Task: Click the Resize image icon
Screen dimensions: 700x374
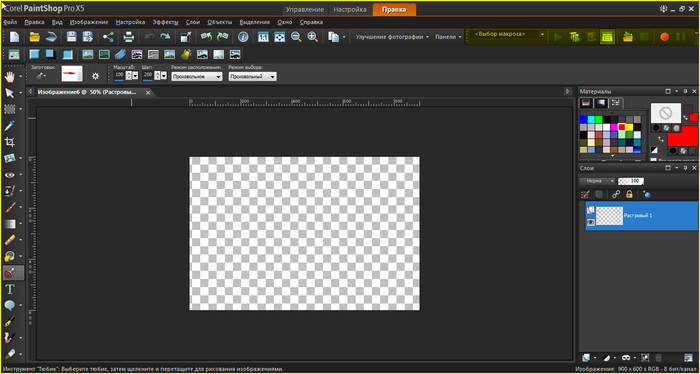Action: pyautogui.click(x=186, y=37)
